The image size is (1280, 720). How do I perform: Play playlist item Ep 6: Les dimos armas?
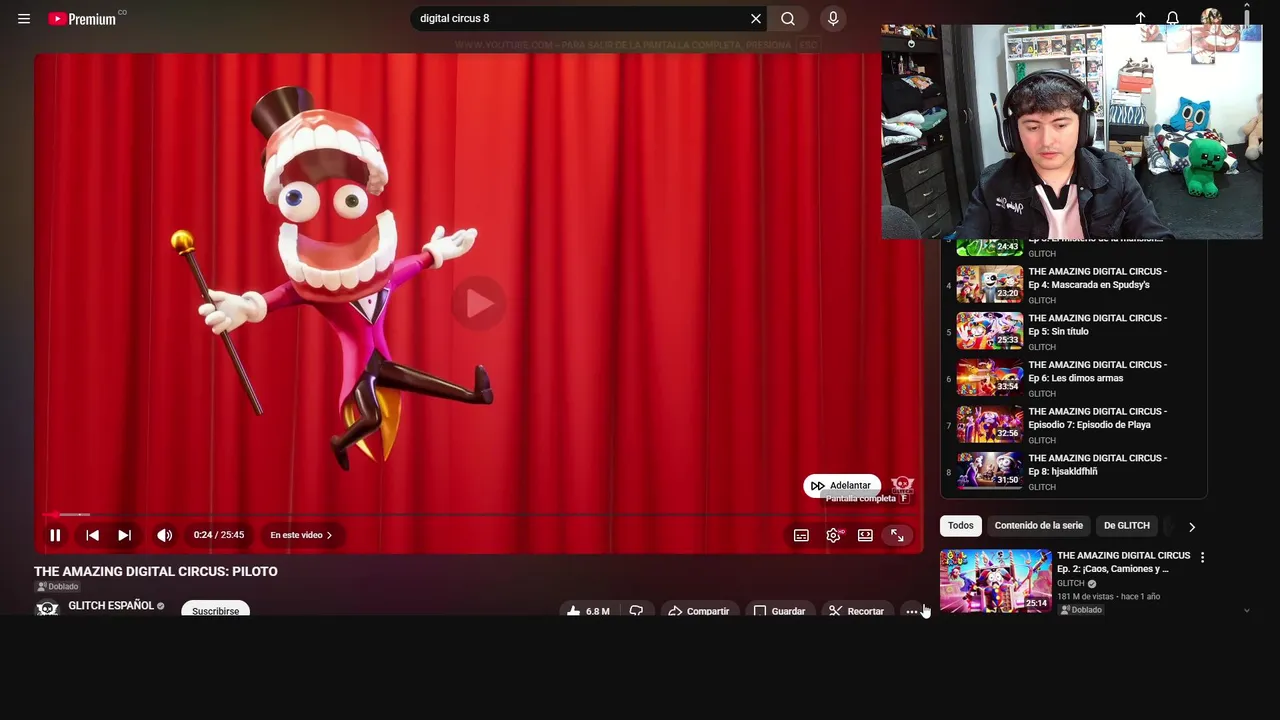click(x=1097, y=371)
